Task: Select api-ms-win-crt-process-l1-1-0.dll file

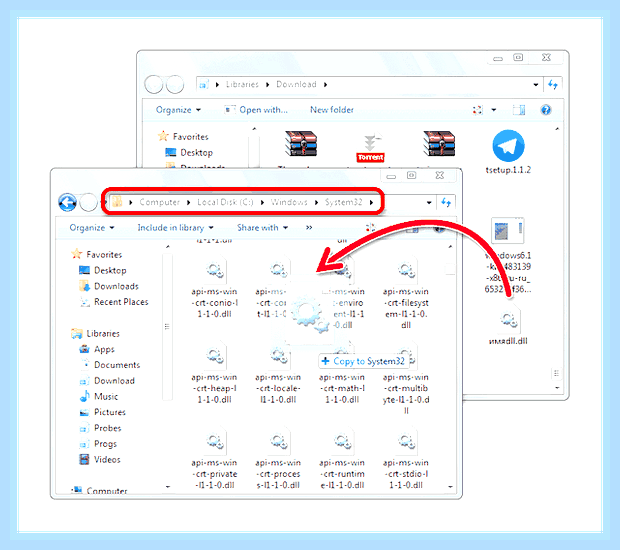Action: point(278,459)
